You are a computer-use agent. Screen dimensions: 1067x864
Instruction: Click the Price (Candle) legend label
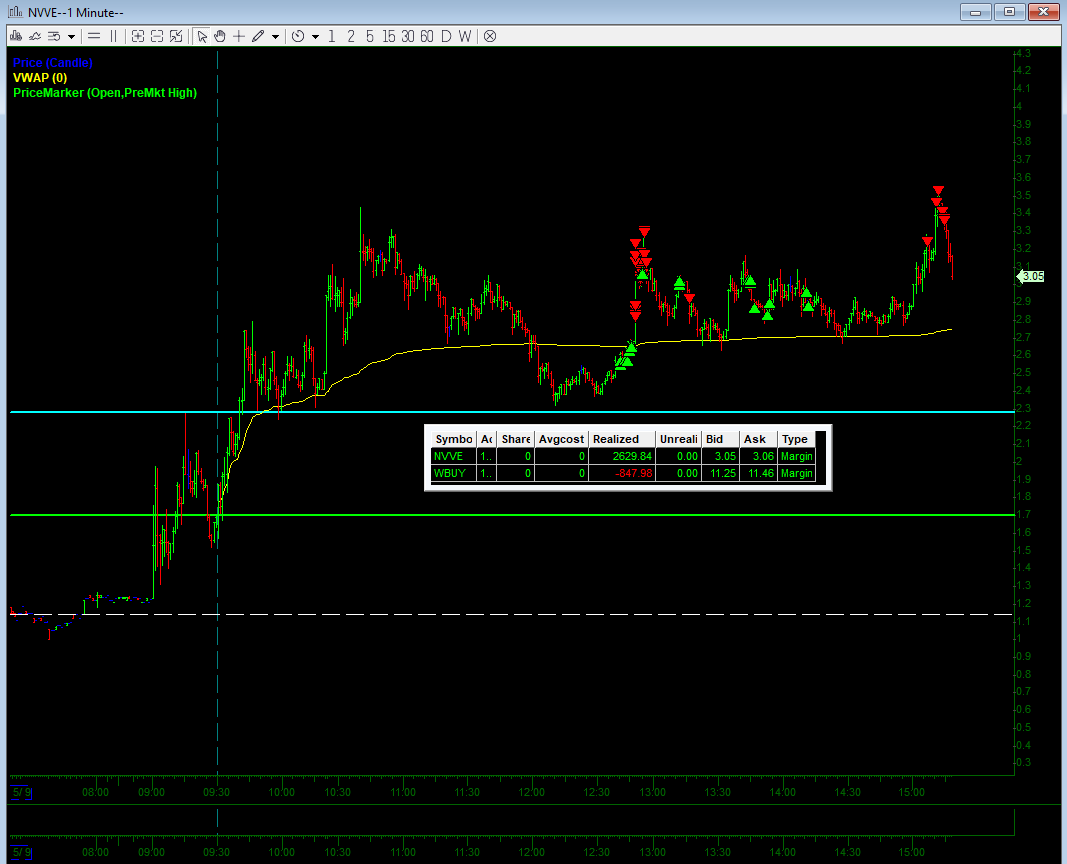click(52, 63)
